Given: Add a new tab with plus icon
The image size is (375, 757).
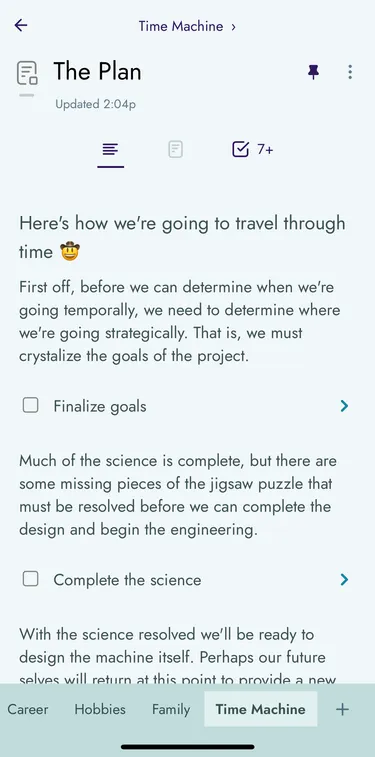Looking at the screenshot, I should pyautogui.click(x=342, y=709).
